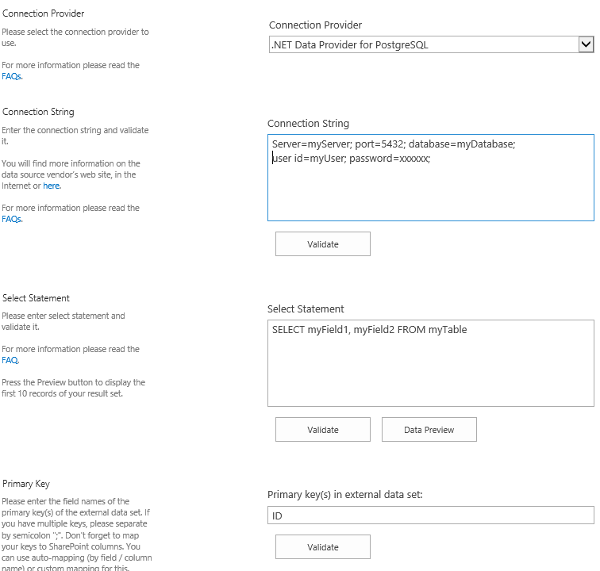Follow the 'here' link for vendor info
This screenshot has height=571, width=600.
click(x=51, y=185)
